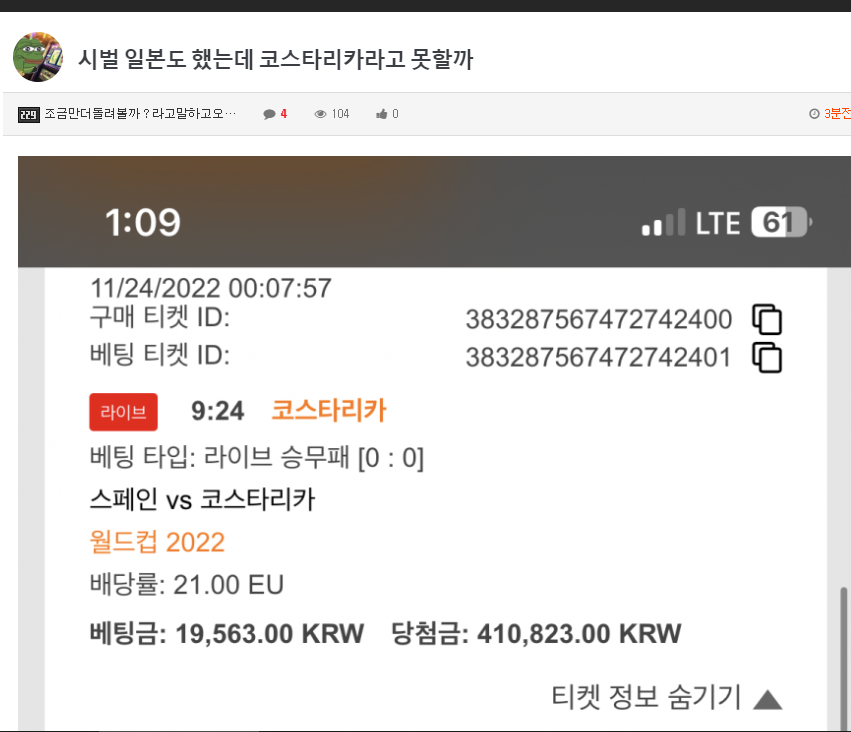This screenshot has width=851, height=732.
Task: Click the clock icon by posted time
Action: coord(814,113)
